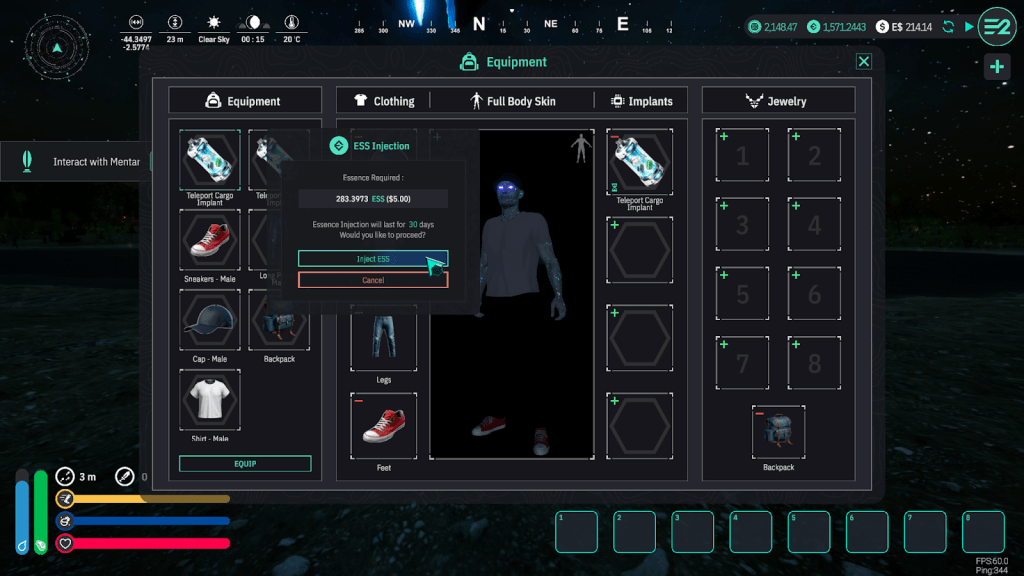
Task: Click the equipped Feet sneakers slot
Action: click(x=383, y=425)
